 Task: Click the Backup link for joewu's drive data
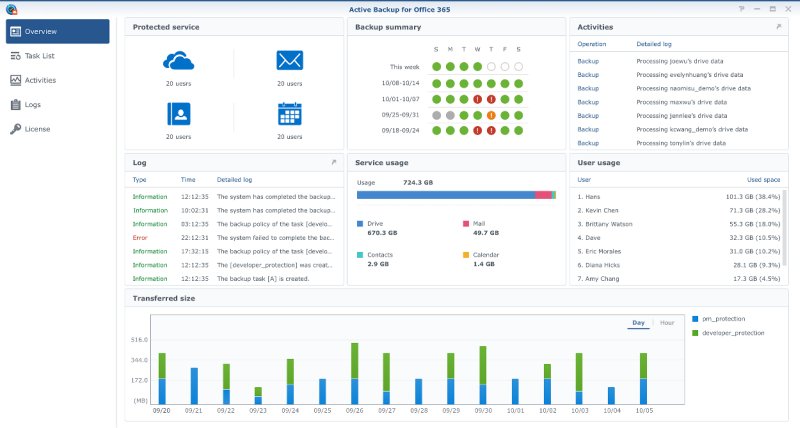click(x=588, y=61)
